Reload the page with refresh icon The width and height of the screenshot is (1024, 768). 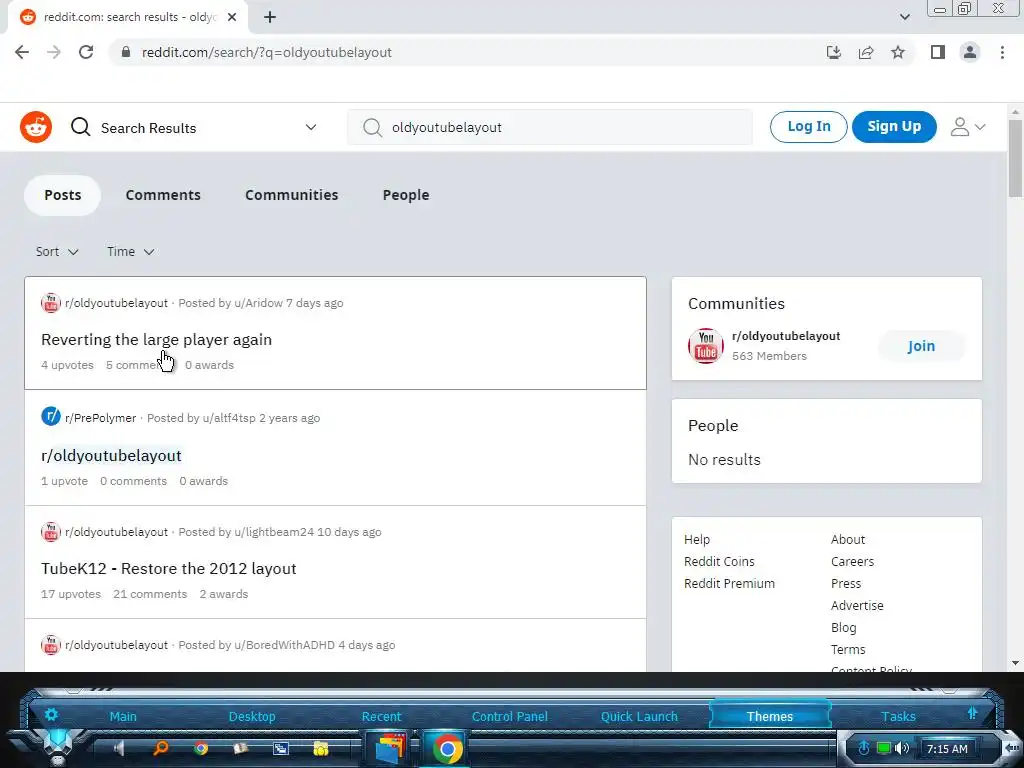pos(86,52)
